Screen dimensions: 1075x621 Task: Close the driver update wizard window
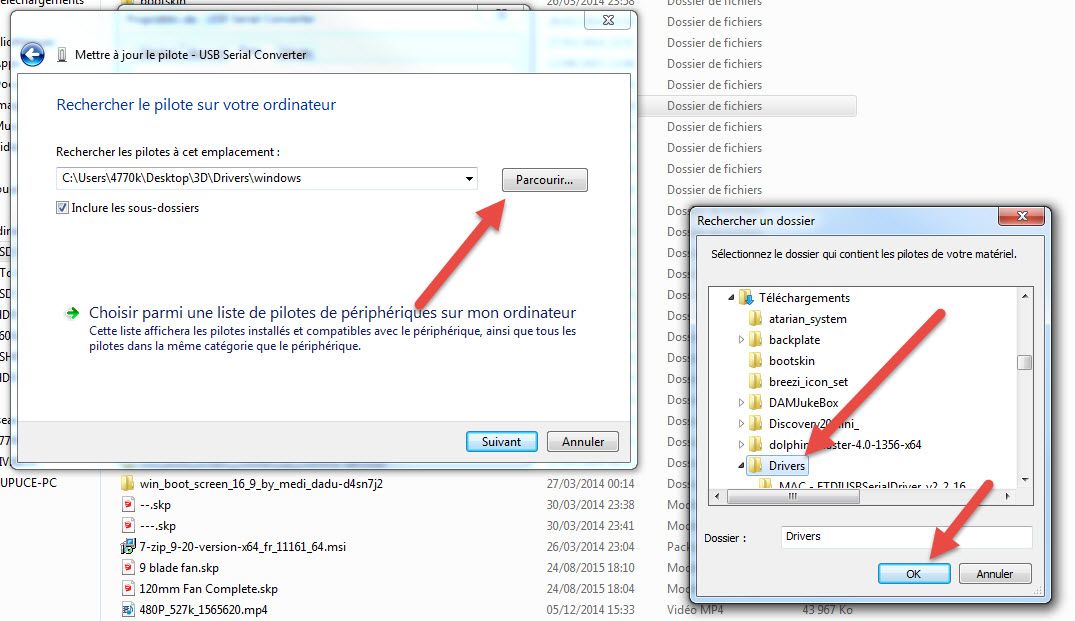coord(607,20)
